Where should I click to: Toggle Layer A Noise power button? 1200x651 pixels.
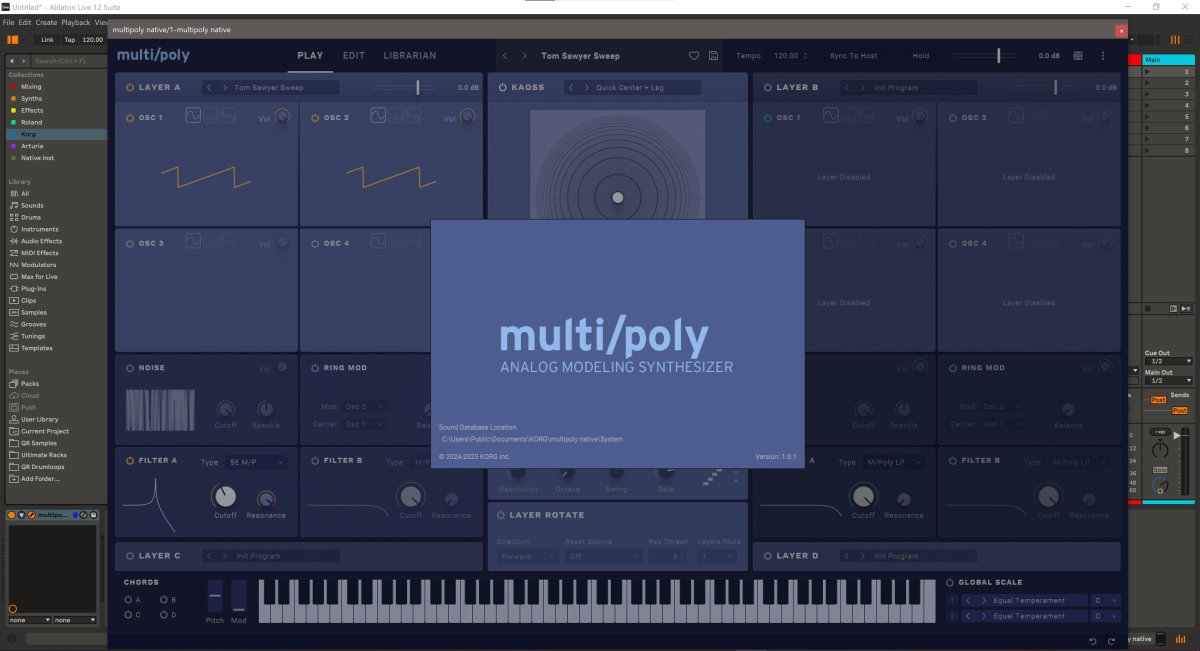pyautogui.click(x=129, y=368)
